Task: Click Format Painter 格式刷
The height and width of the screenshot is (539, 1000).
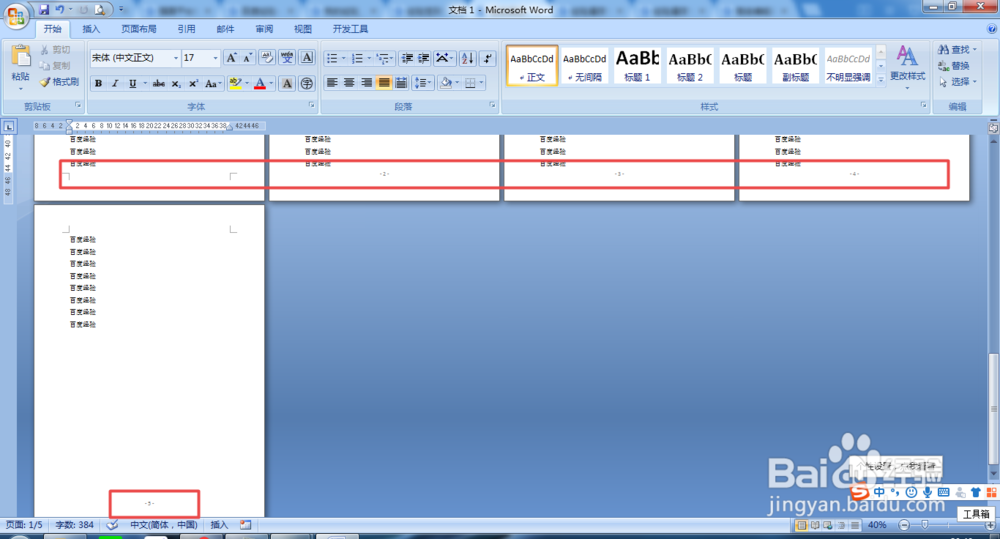Action: point(59,82)
